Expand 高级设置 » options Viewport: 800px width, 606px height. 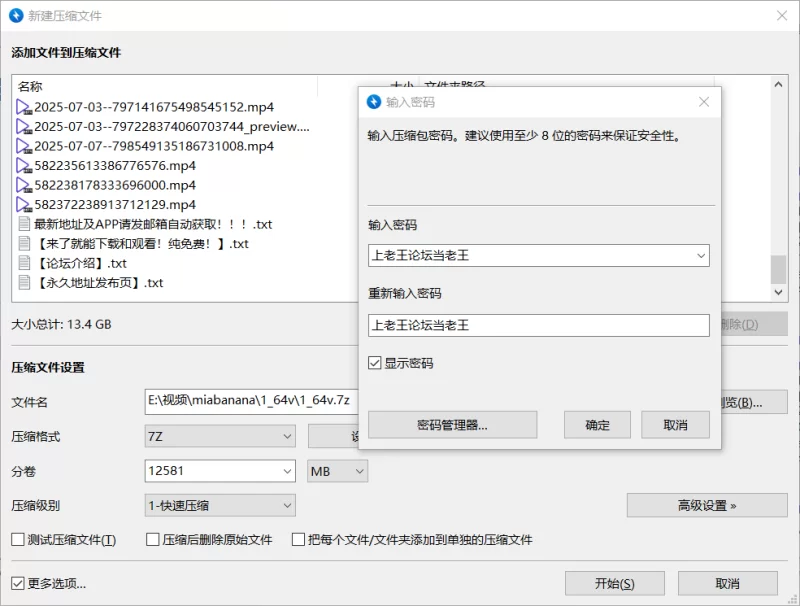707,506
